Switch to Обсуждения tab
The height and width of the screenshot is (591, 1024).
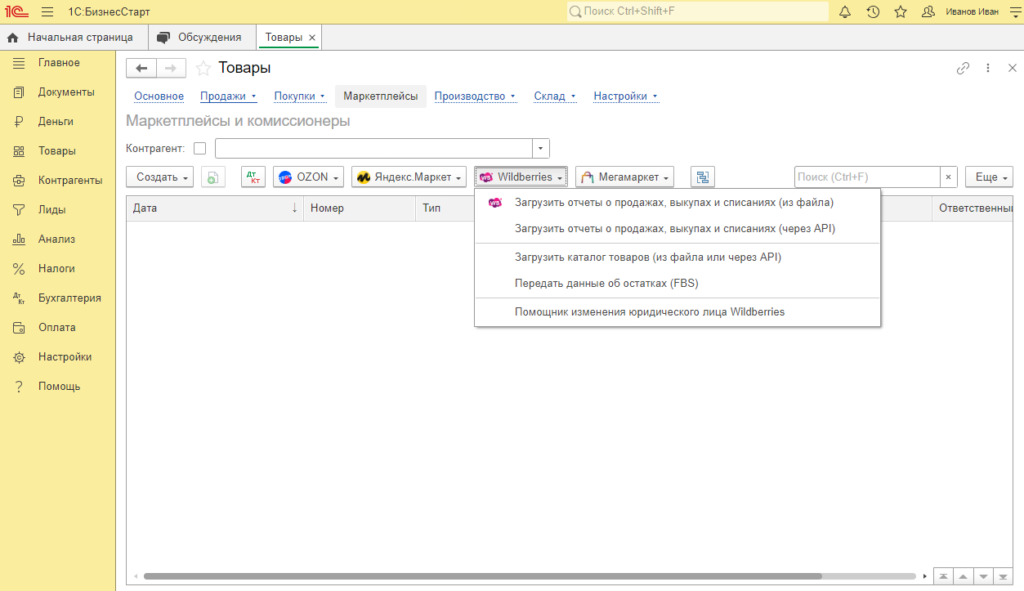point(202,37)
